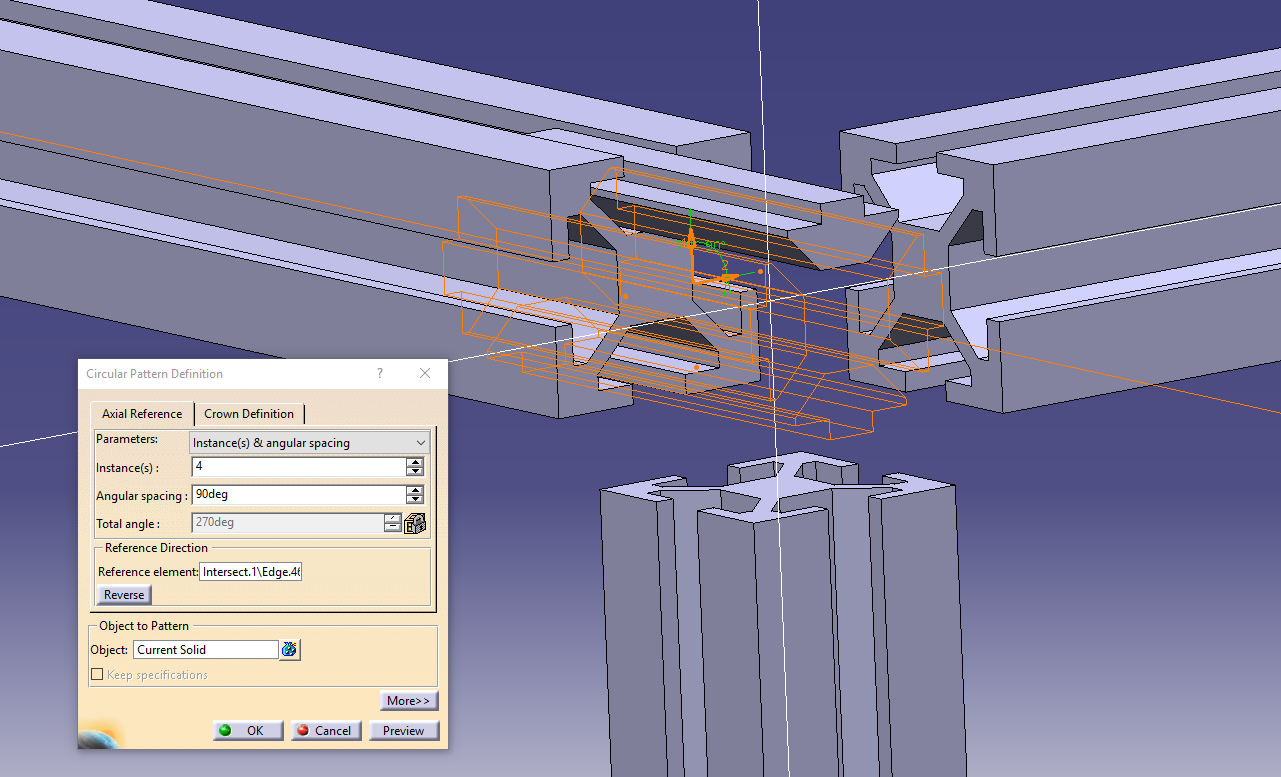Click the formula lock icon beside Total angle
The height and width of the screenshot is (777, 1281).
coord(414,522)
